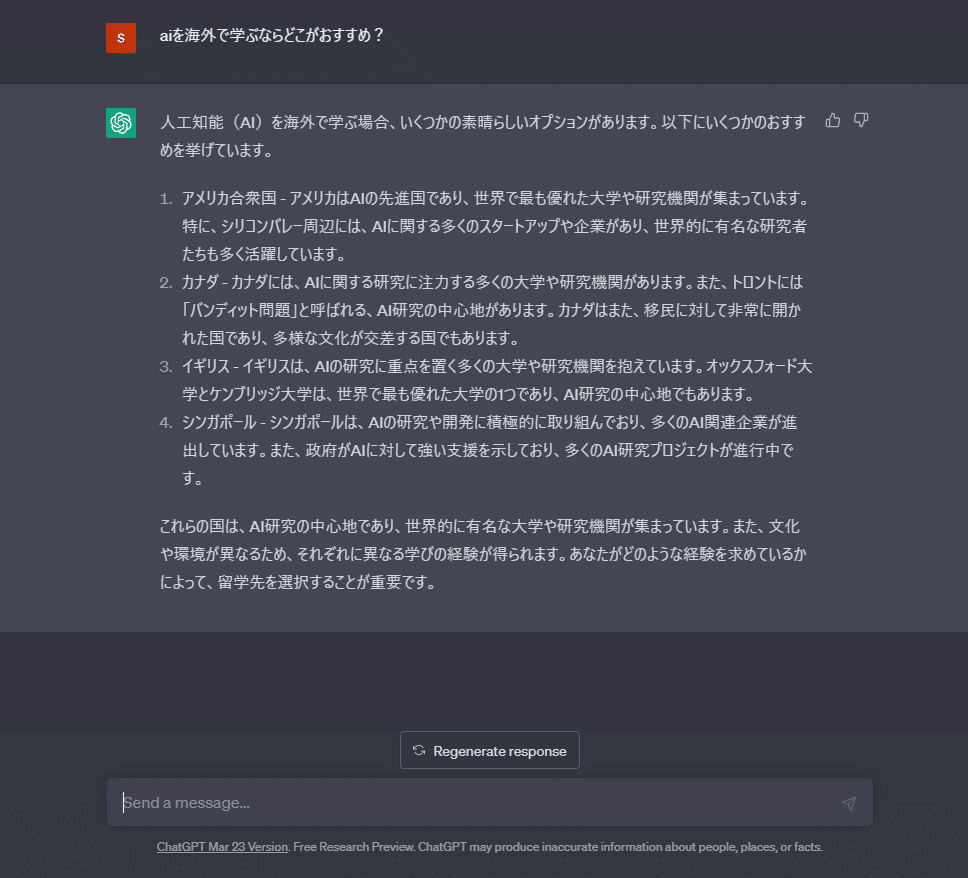Click the orange S user avatar

(x=121, y=38)
